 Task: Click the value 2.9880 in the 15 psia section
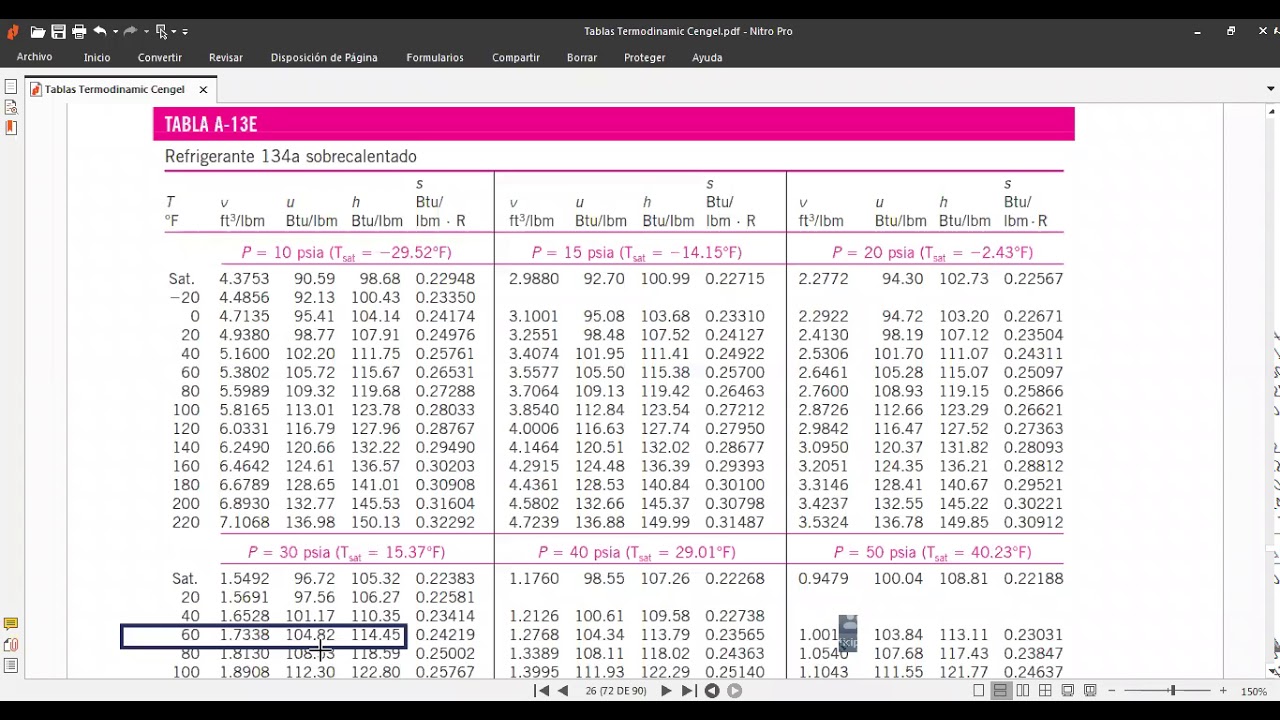534,279
